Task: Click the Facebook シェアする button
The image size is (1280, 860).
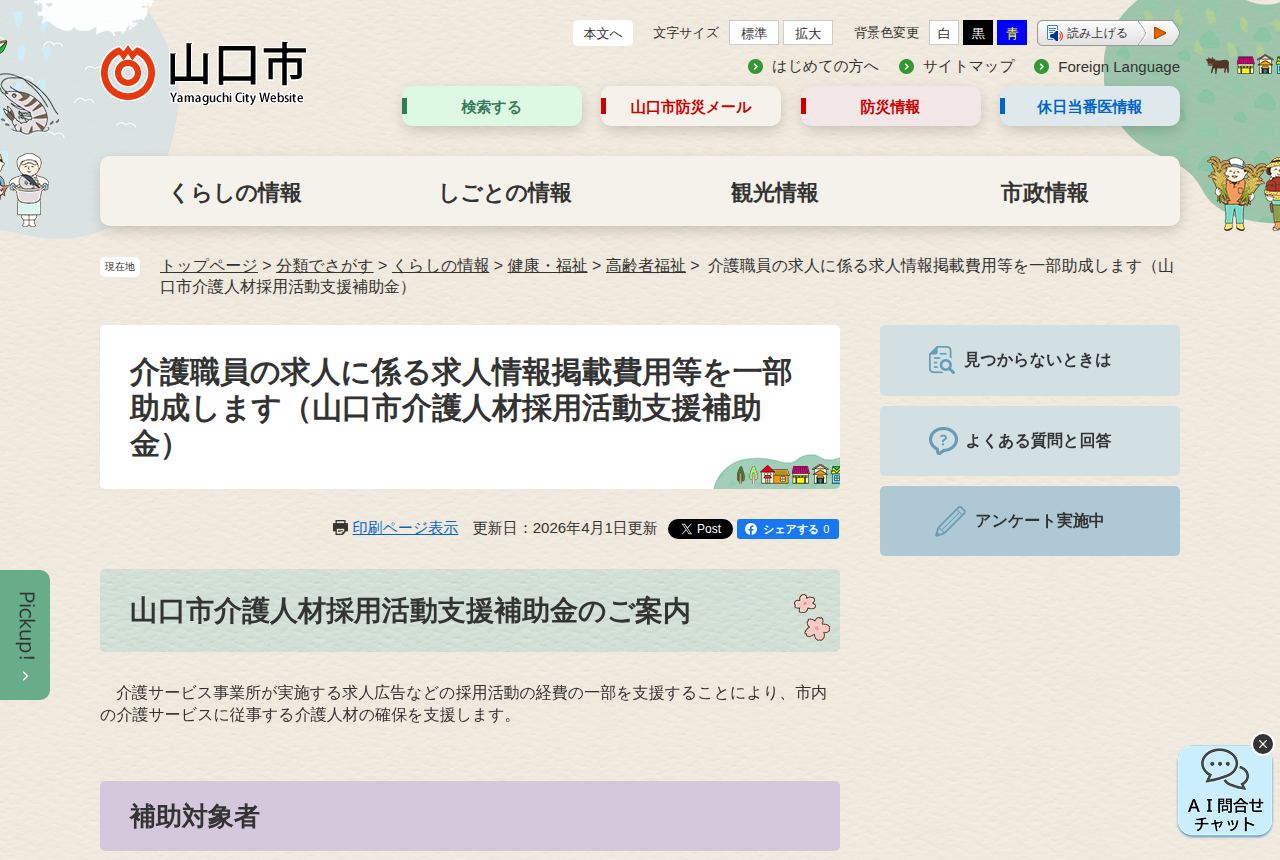Action: (788, 529)
